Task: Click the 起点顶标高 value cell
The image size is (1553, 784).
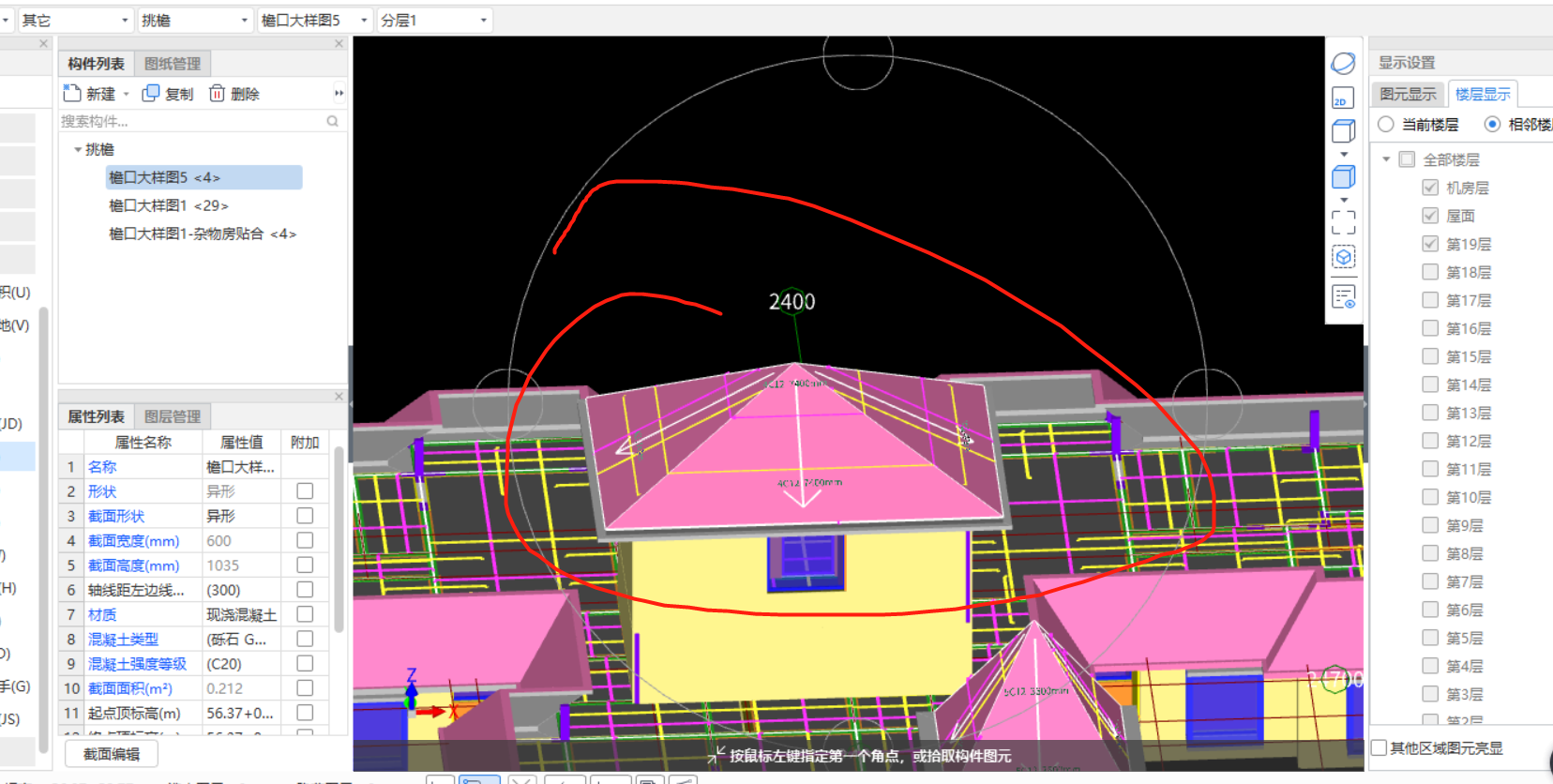Action: tap(242, 713)
